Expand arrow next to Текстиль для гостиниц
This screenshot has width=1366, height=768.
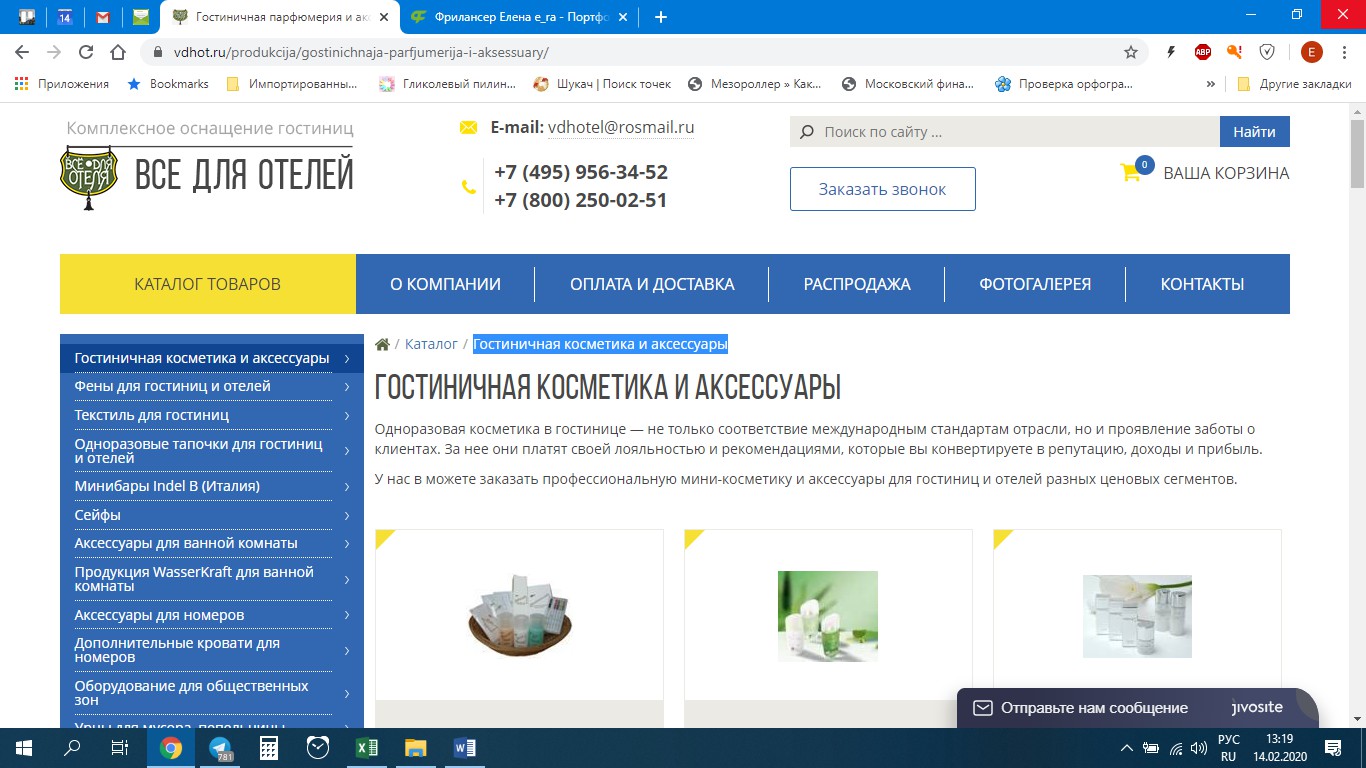(346, 415)
